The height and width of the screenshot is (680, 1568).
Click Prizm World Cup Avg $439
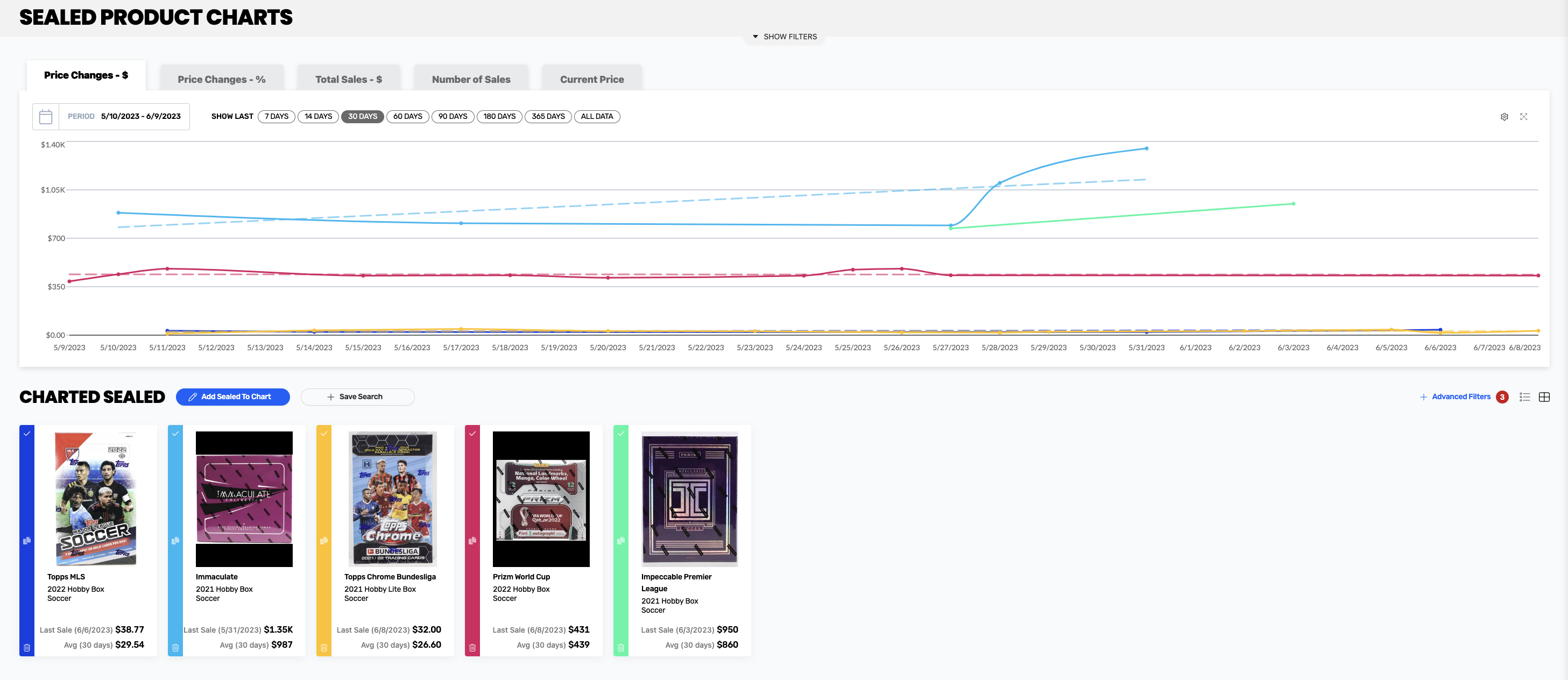tap(579, 644)
